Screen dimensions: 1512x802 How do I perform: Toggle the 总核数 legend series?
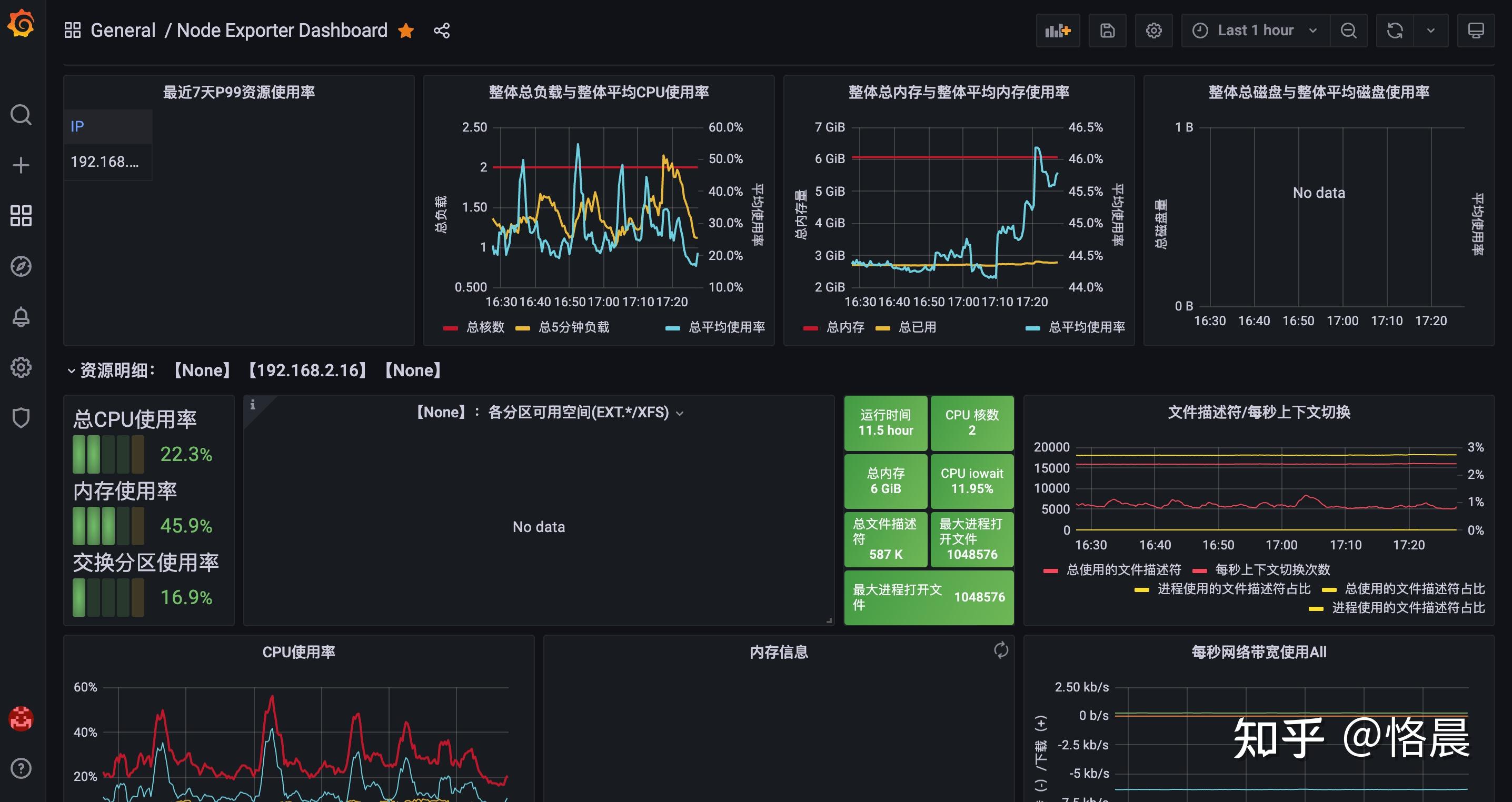coord(486,327)
